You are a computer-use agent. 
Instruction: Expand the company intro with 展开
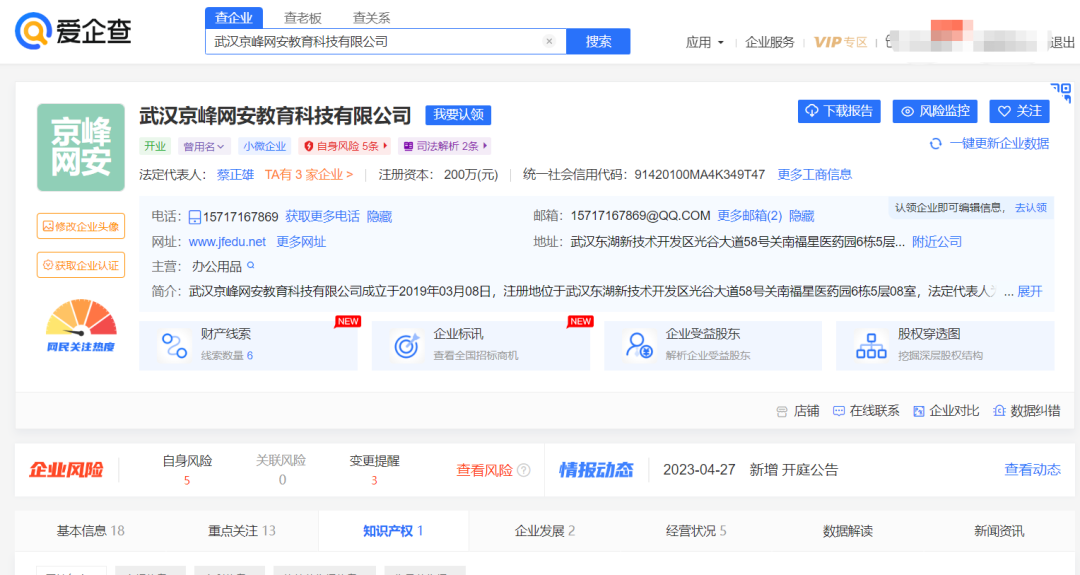pyautogui.click(x=1030, y=291)
